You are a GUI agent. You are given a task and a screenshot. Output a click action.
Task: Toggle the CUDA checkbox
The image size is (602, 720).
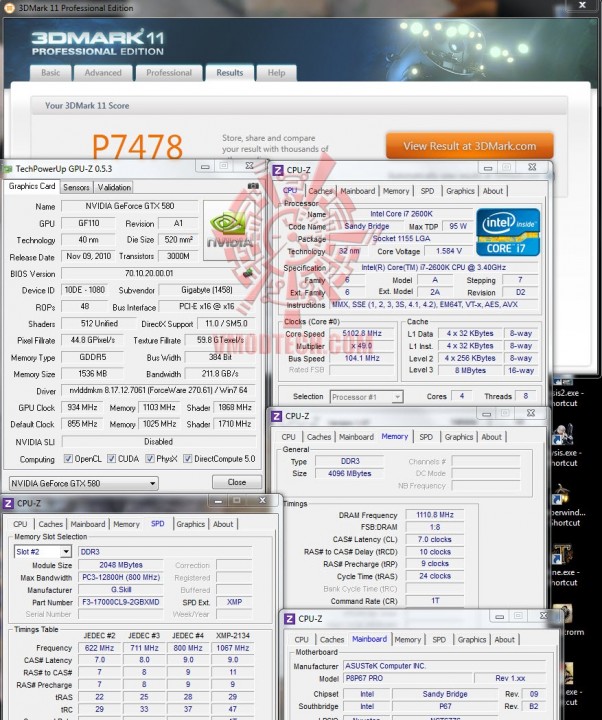111,459
